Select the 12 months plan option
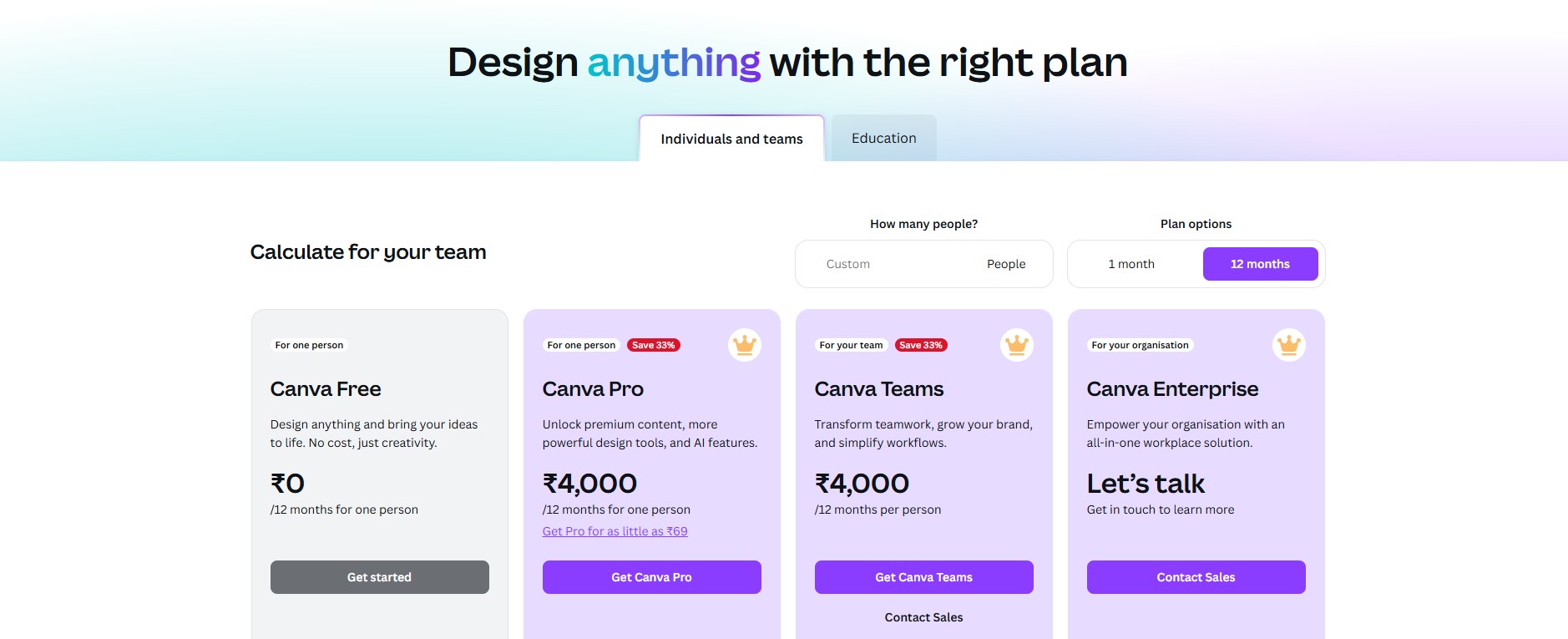The width and height of the screenshot is (1568, 639). tap(1260, 264)
